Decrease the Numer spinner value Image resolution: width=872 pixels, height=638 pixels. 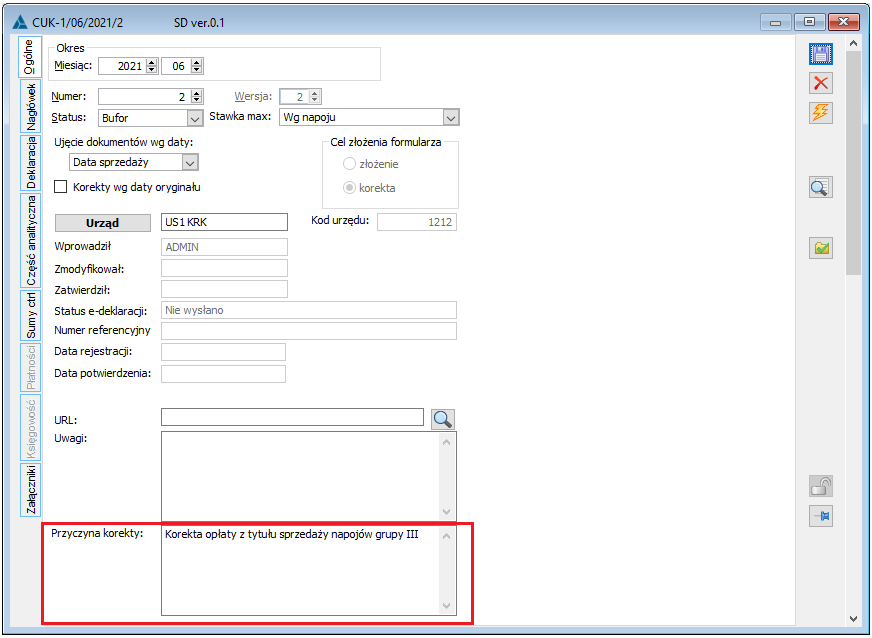point(197,100)
